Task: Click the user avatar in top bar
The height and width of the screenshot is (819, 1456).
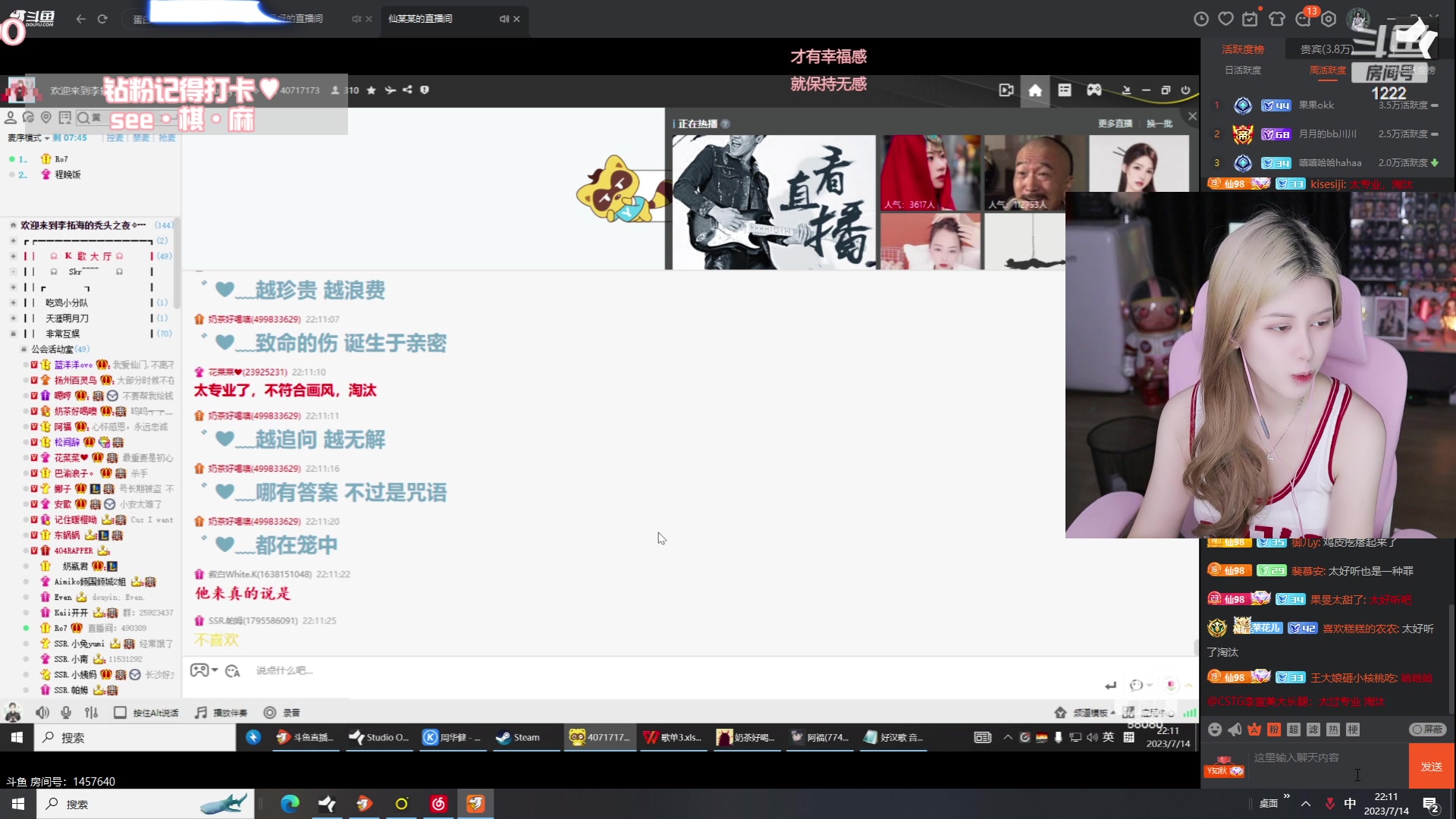Action: (x=1357, y=18)
